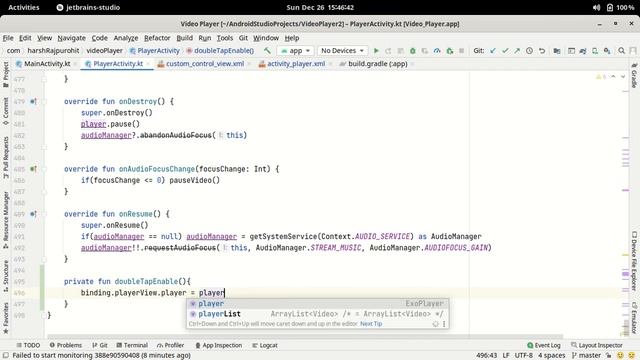Collapse the onResume function fold marker
This screenshot has width=640, height=360.
(x=44, y=214)
